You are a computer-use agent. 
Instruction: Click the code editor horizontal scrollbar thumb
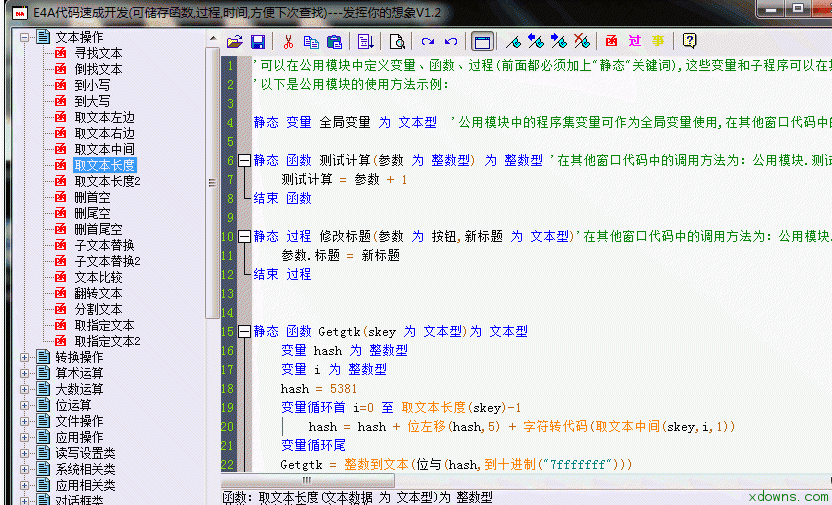[308, 481]
